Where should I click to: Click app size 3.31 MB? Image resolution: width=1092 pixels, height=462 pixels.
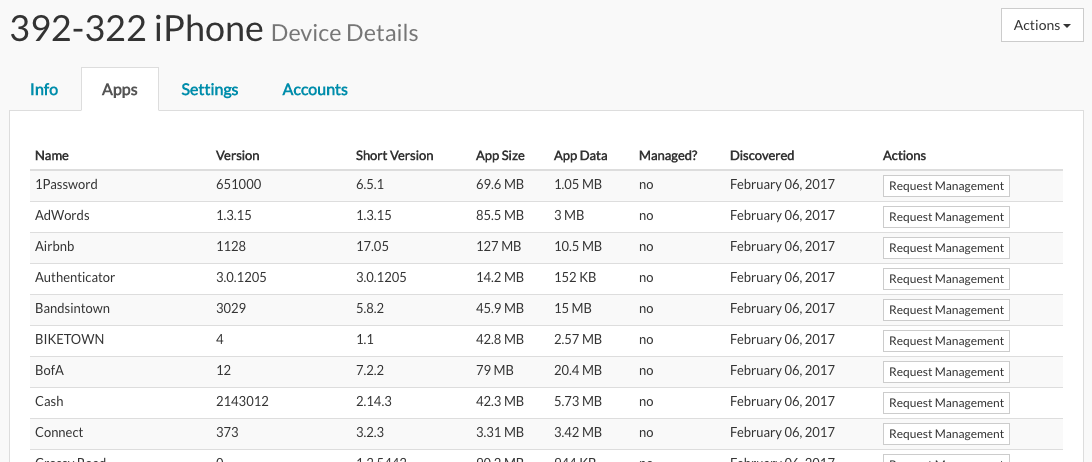point(499,432)
